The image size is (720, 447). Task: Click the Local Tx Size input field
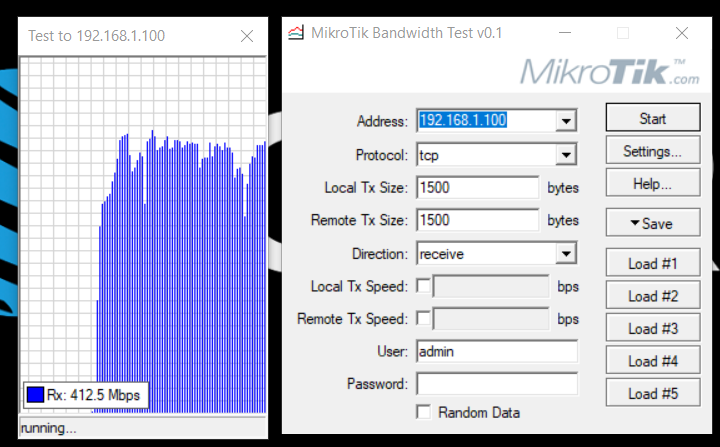click(x=478, y=187)
